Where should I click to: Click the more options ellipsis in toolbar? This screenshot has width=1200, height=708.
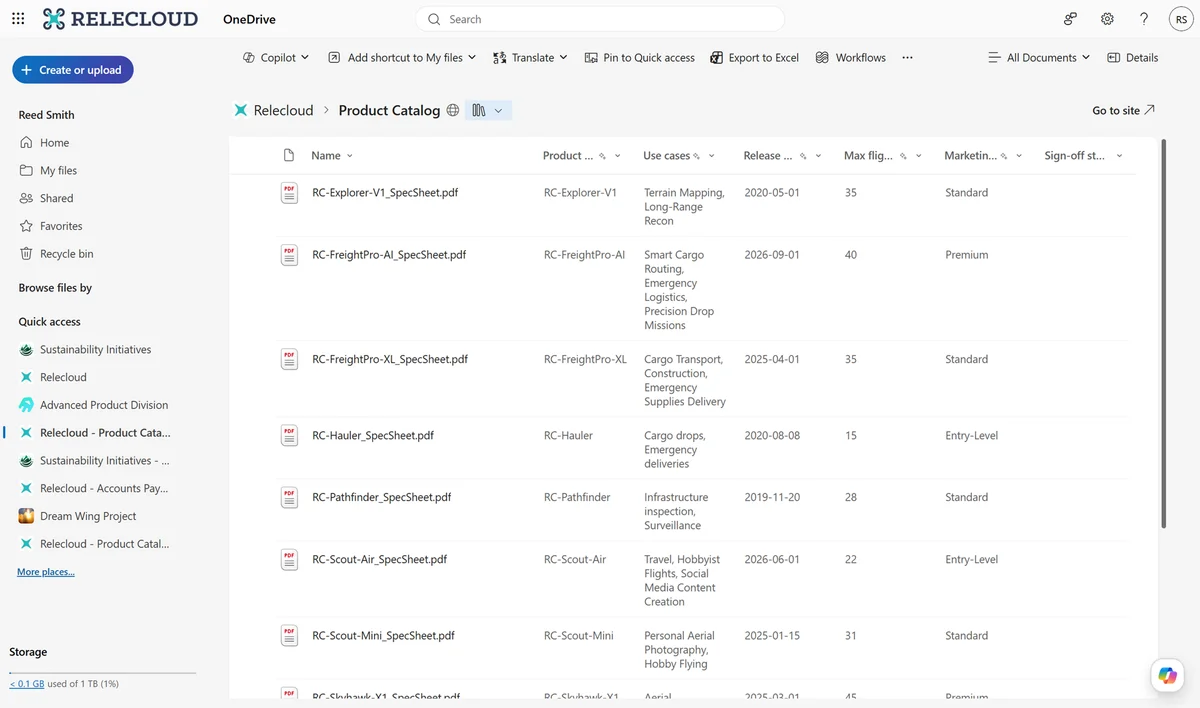pyautogui.click(x=907, y=58)
